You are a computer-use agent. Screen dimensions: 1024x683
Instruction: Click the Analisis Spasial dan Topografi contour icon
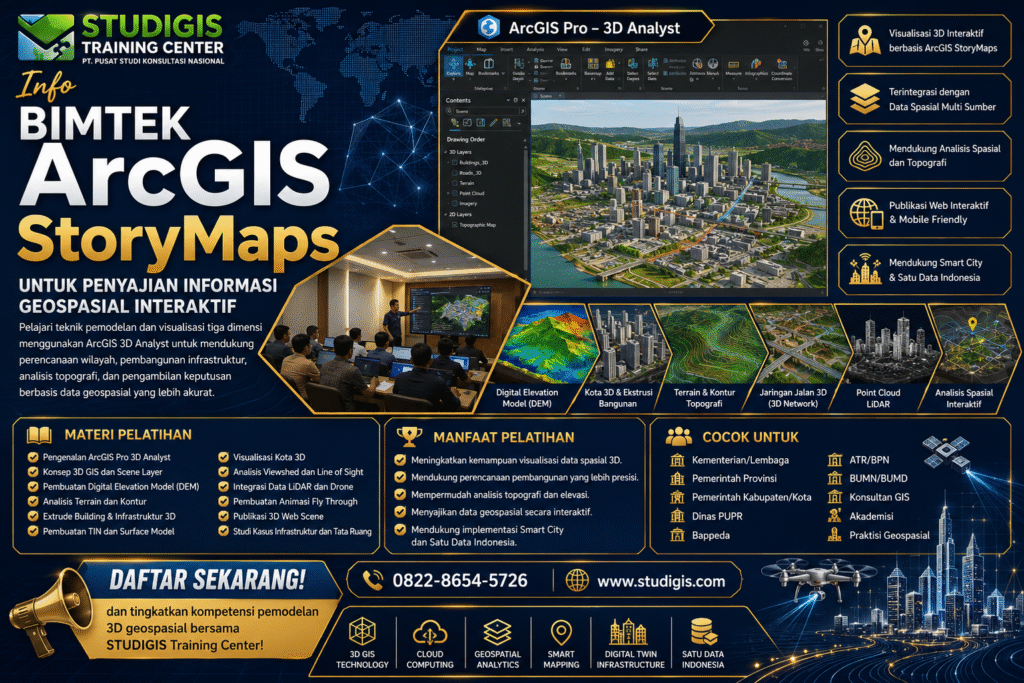pos(865,156)
